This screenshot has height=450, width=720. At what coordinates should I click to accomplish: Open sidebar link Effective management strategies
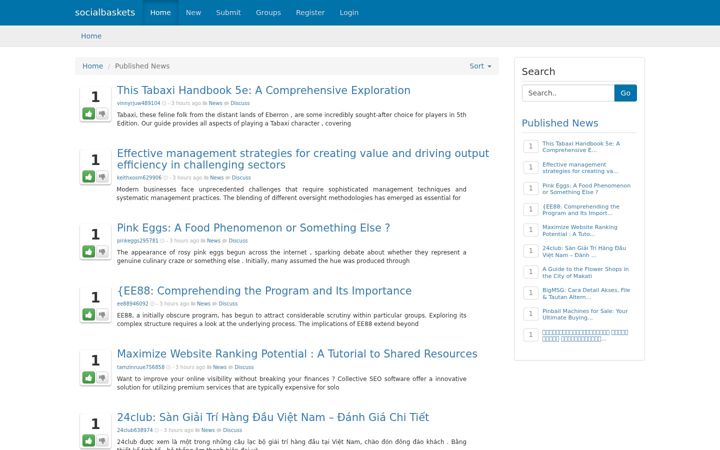pyautogui.click(x=580, y=168)
